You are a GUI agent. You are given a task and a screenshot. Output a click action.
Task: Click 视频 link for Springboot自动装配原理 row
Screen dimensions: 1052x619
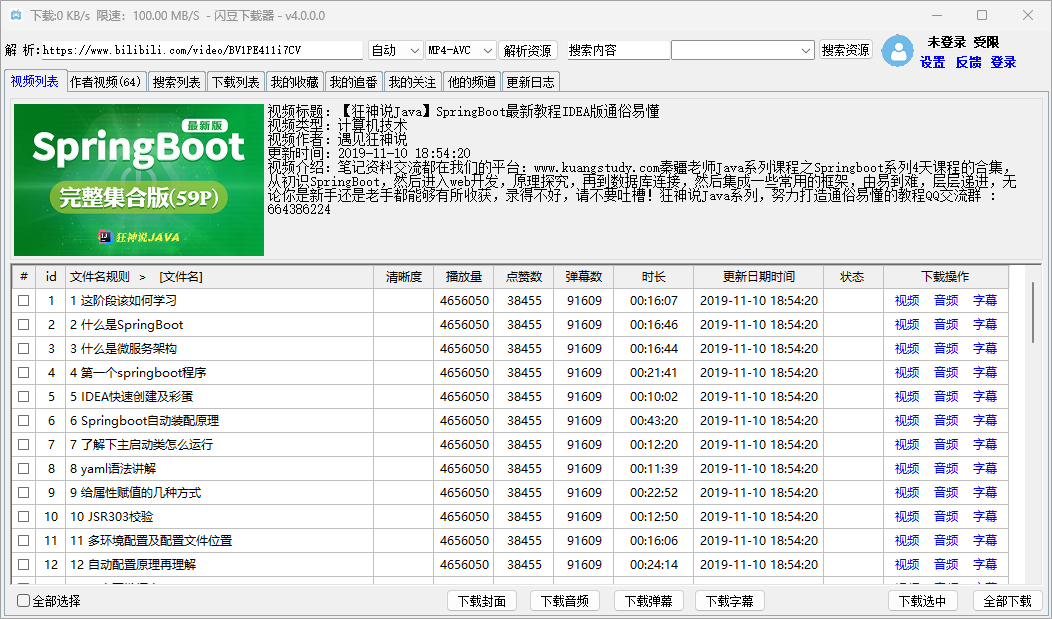pyautogui.click(x=907, y=420)
